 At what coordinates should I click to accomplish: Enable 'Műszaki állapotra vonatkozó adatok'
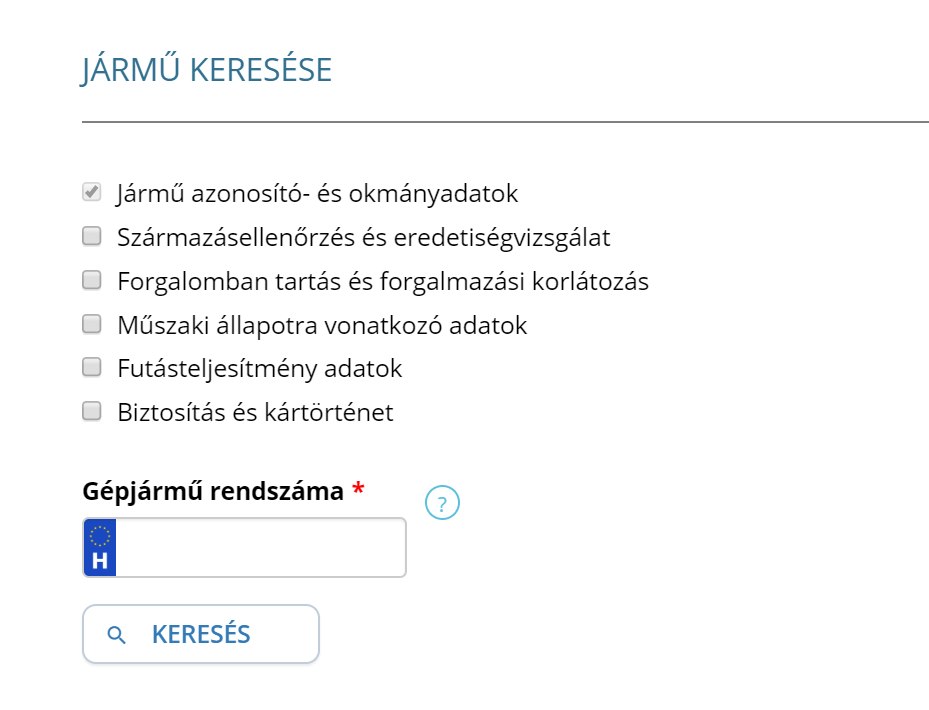(x=93, y=320)
